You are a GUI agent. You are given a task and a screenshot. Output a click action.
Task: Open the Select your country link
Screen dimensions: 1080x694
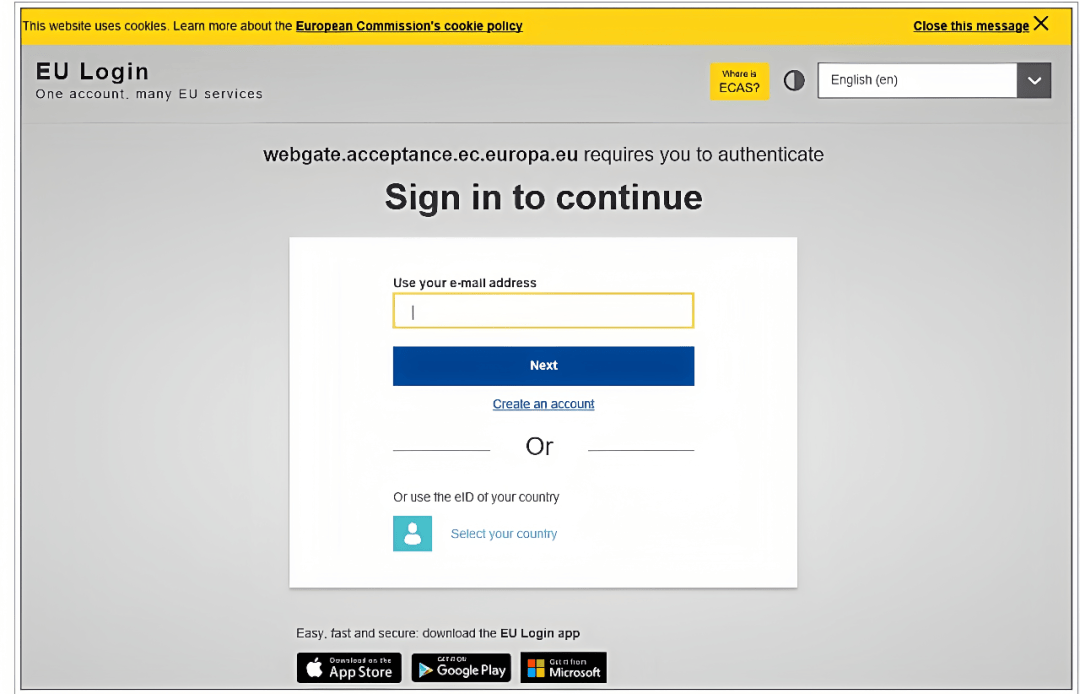click(503, 534)
